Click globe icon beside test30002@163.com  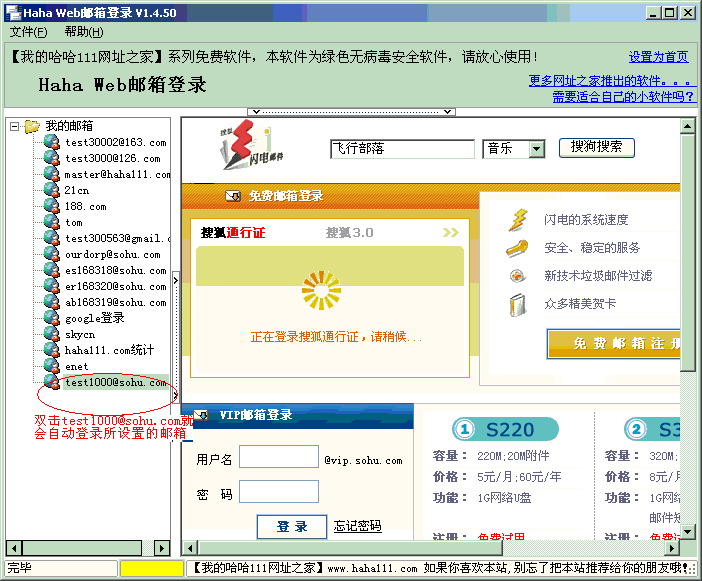52,142
